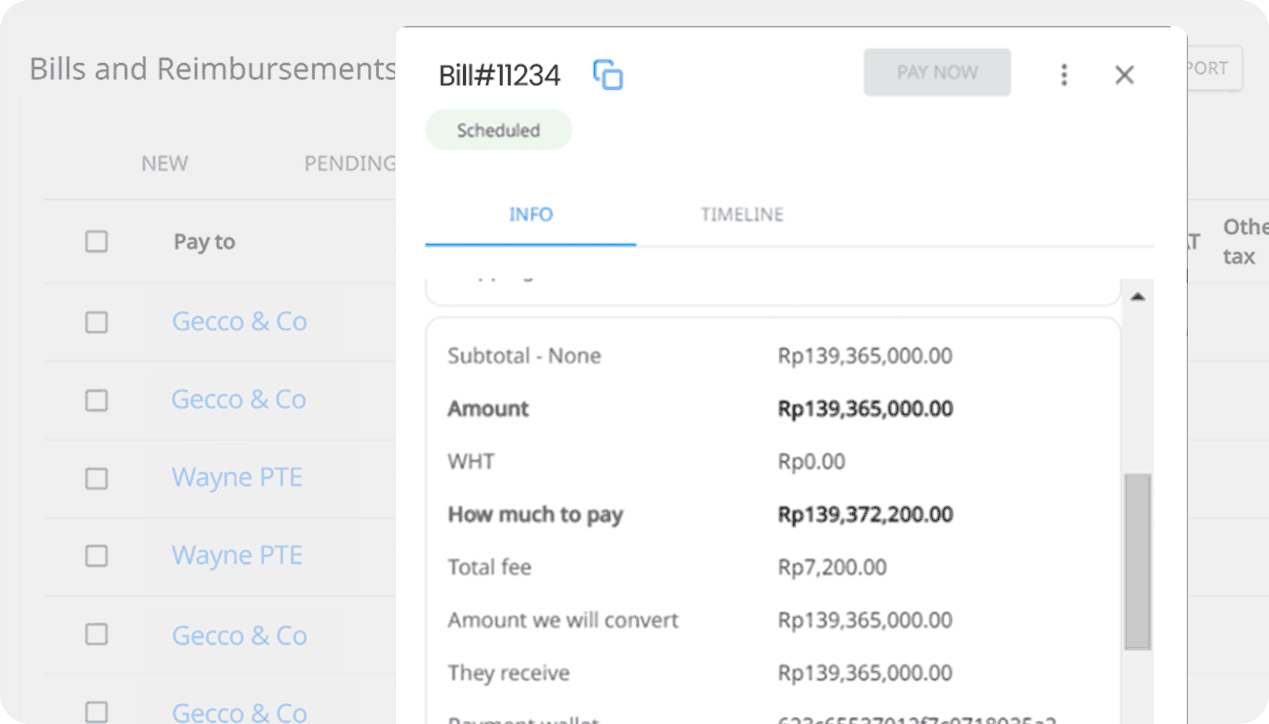The width and height of the screenshot is (1269, 724).
Task: Click the bill details scrollbar thumb
Action: 1137,562
